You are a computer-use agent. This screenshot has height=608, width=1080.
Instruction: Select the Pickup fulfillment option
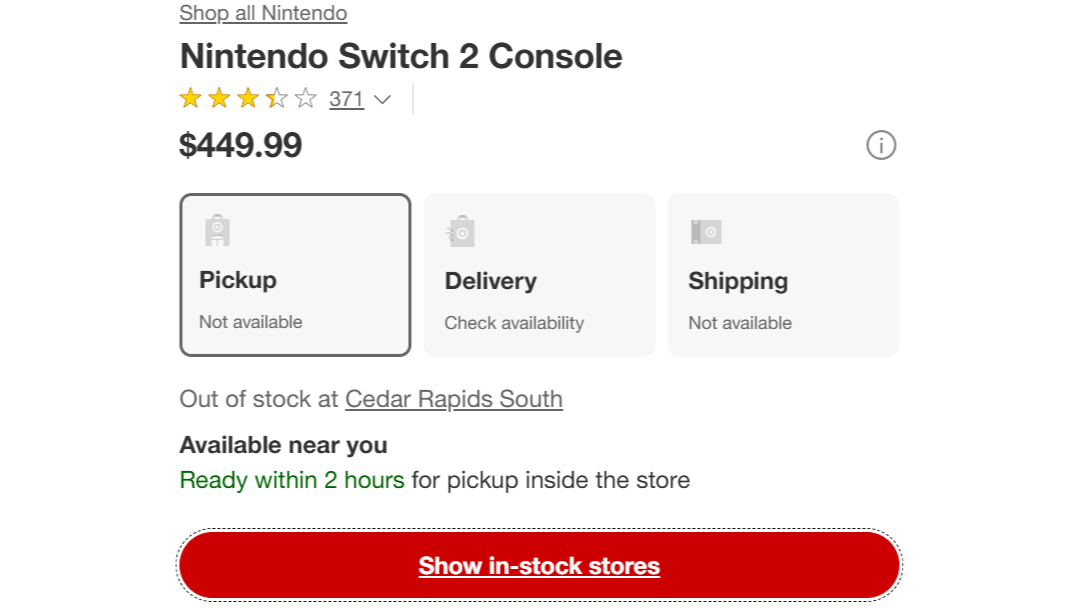point(295,273)
